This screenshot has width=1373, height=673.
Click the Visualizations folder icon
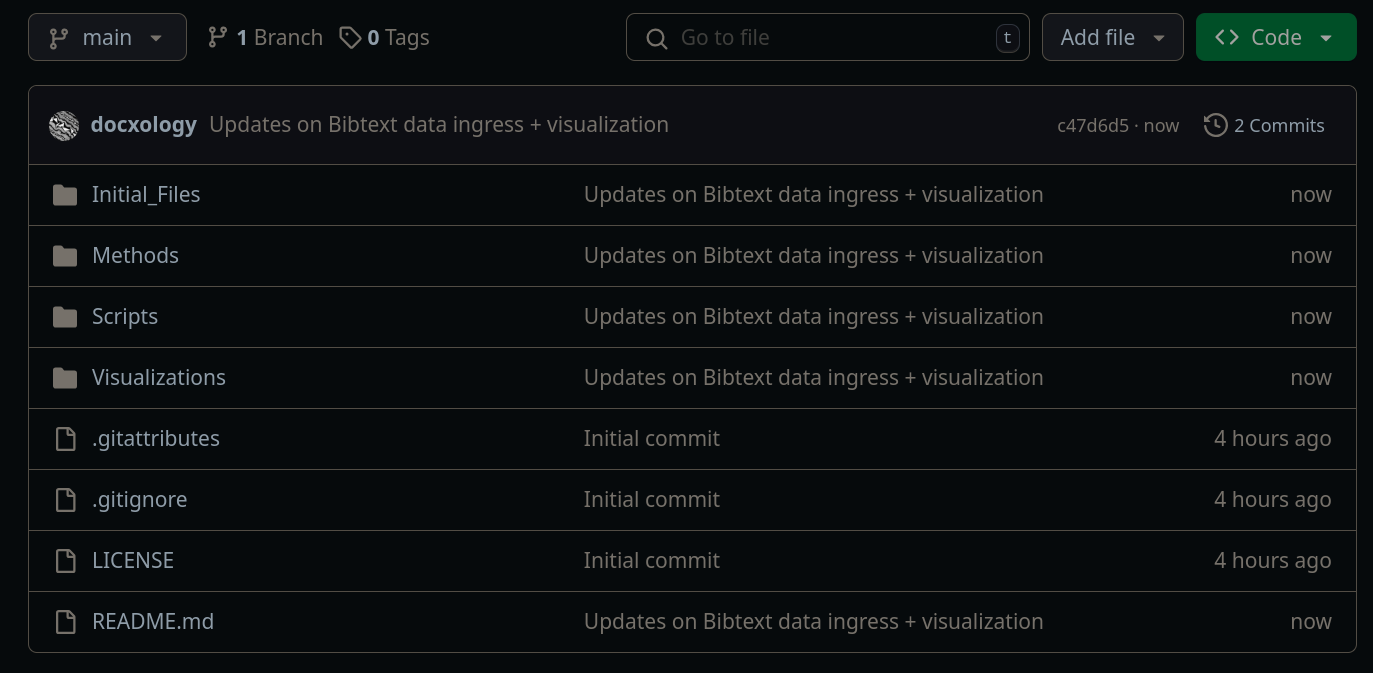(65, 378)
